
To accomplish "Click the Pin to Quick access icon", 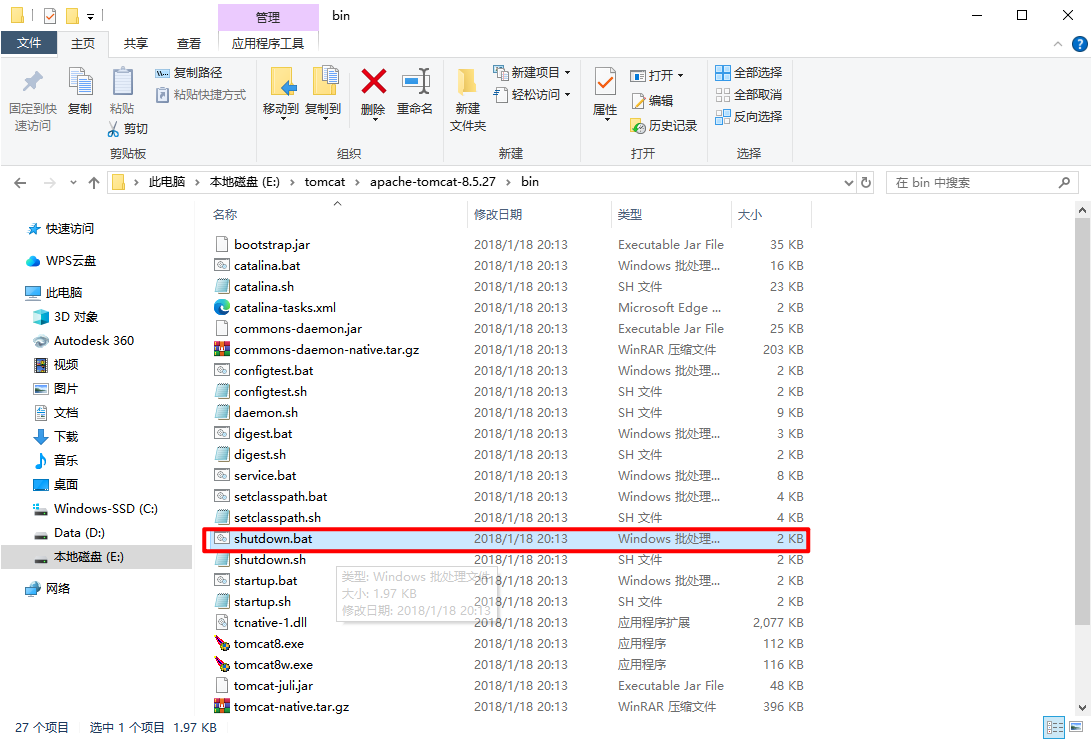I will (x=32, y=83).
